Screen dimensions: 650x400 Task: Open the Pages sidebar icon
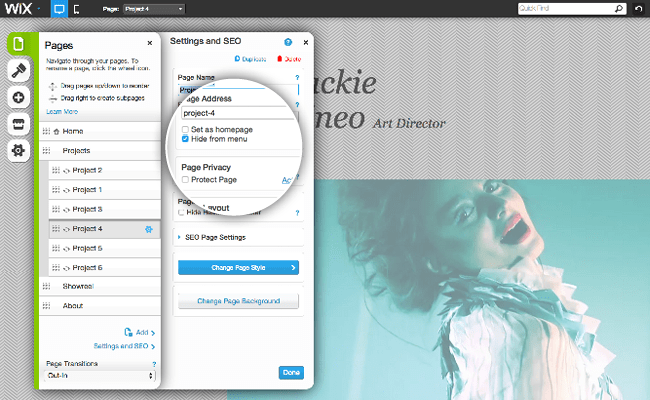tap(18, 44)
